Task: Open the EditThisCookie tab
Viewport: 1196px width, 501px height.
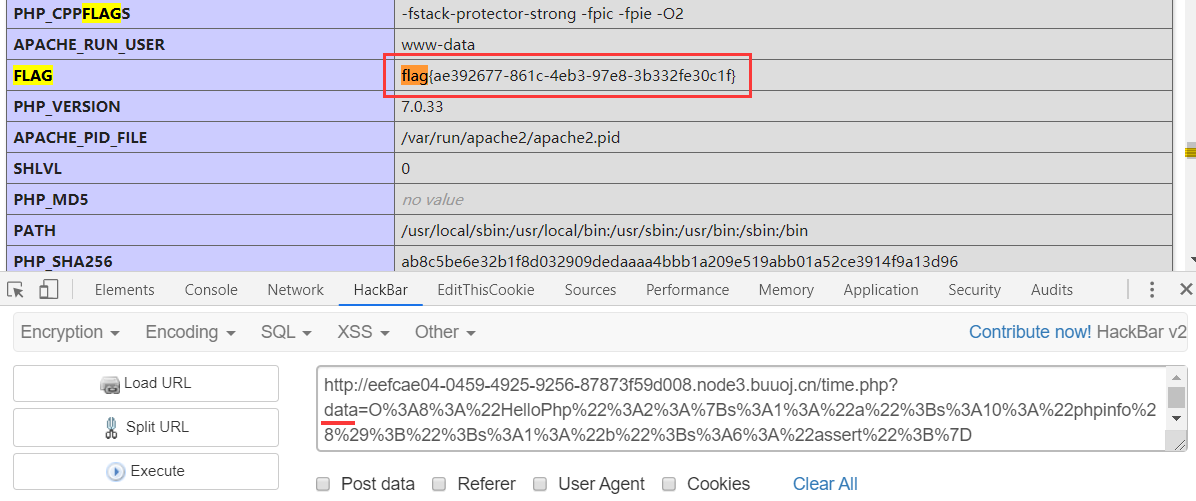Action: point(486,290)
